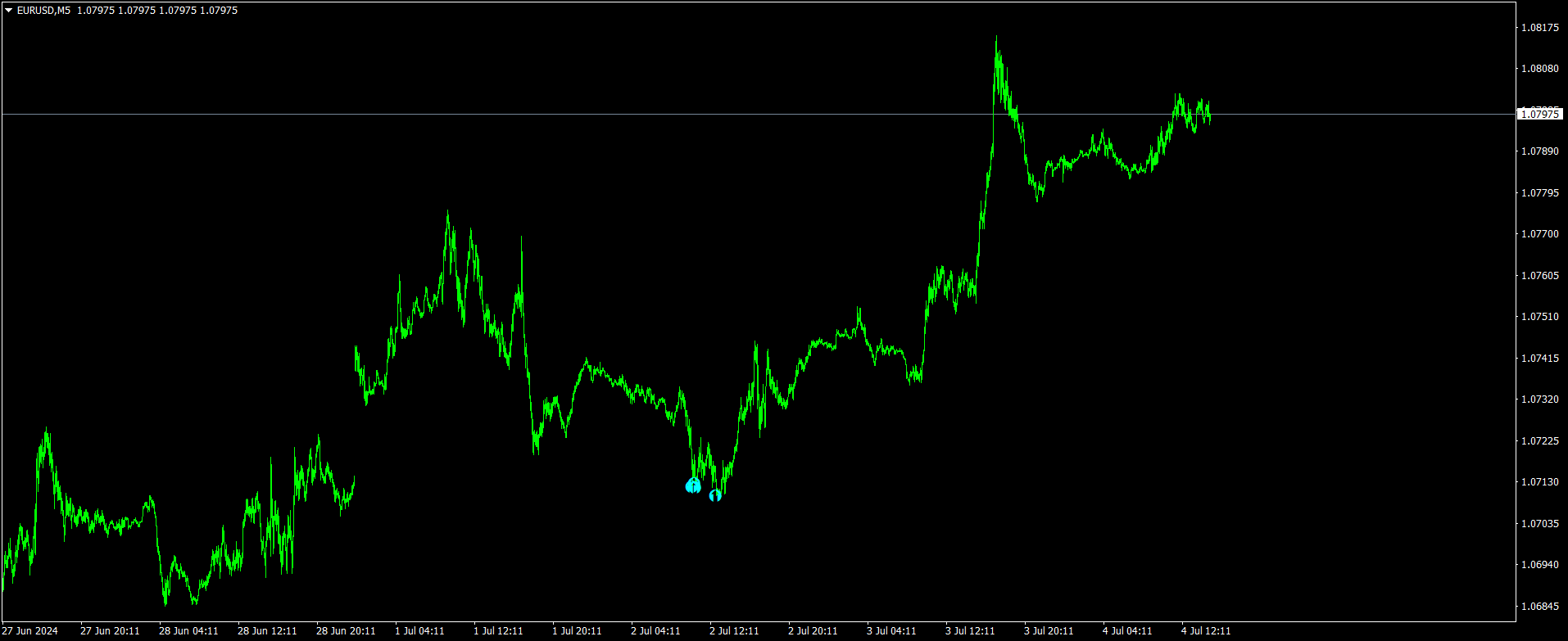This screenshot has width=1568, height=641.
Task: Click the 4 Jul 04:11 time label
Action: pos(1127,631)
